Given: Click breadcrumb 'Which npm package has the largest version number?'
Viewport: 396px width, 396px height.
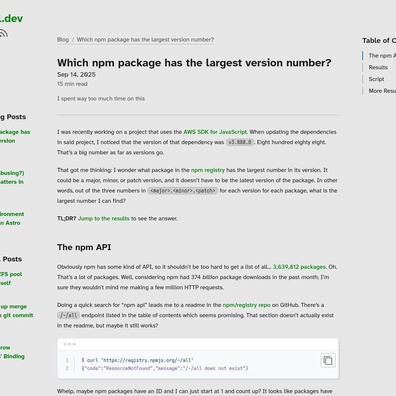Looking at the screenshot, I should 145,40.
